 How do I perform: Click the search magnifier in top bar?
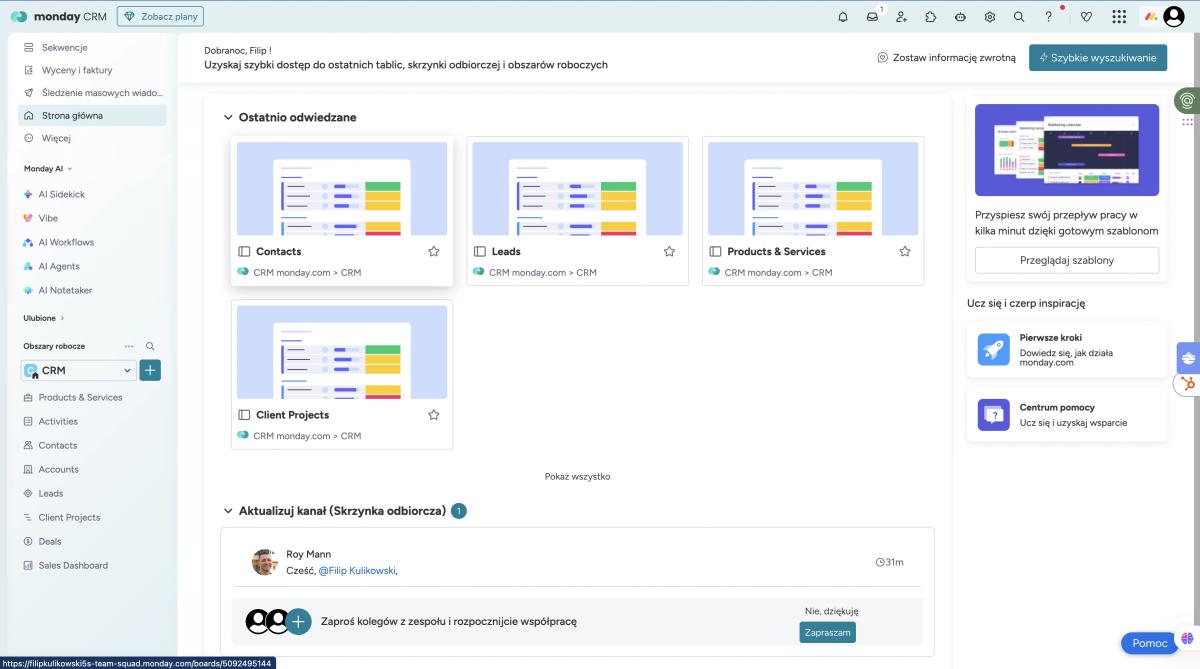pos(1019,16)
